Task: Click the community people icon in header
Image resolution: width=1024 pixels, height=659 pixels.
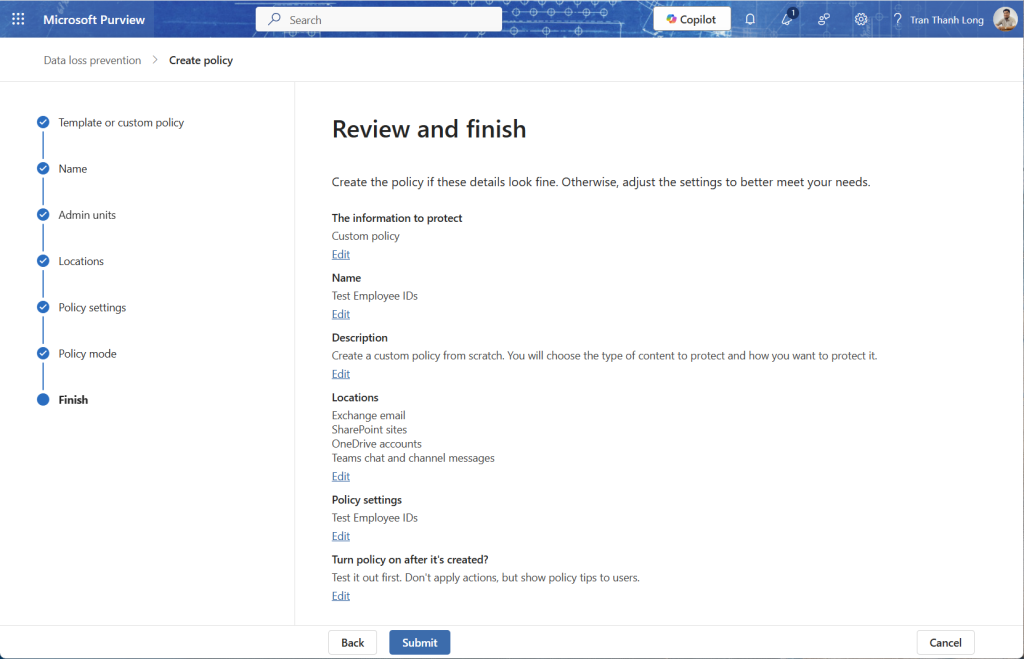Action: click(824, 19)
